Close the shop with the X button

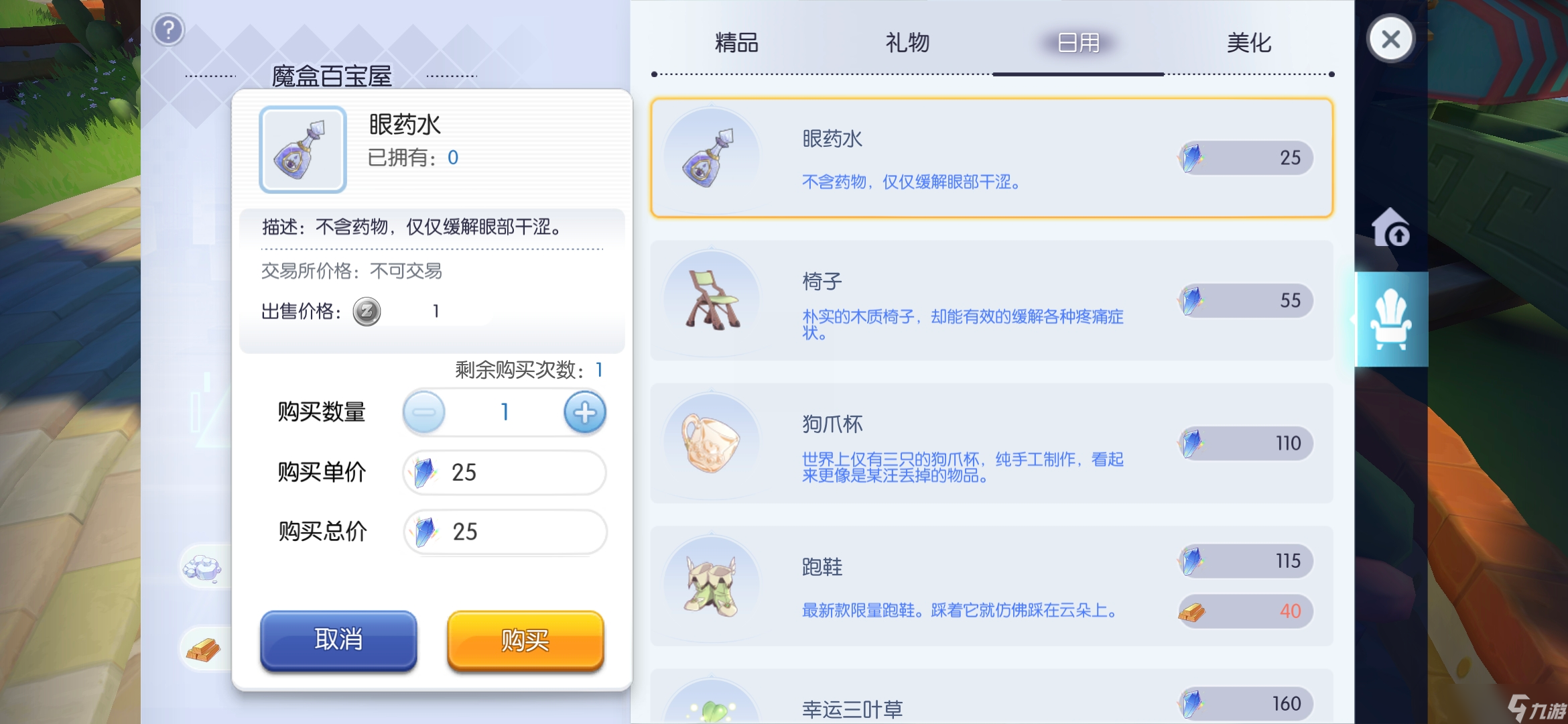tap(1391, 39)
